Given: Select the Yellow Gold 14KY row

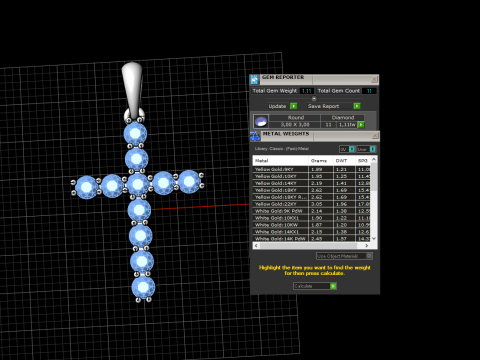Looking at the screenshot, I should point(312,183).
